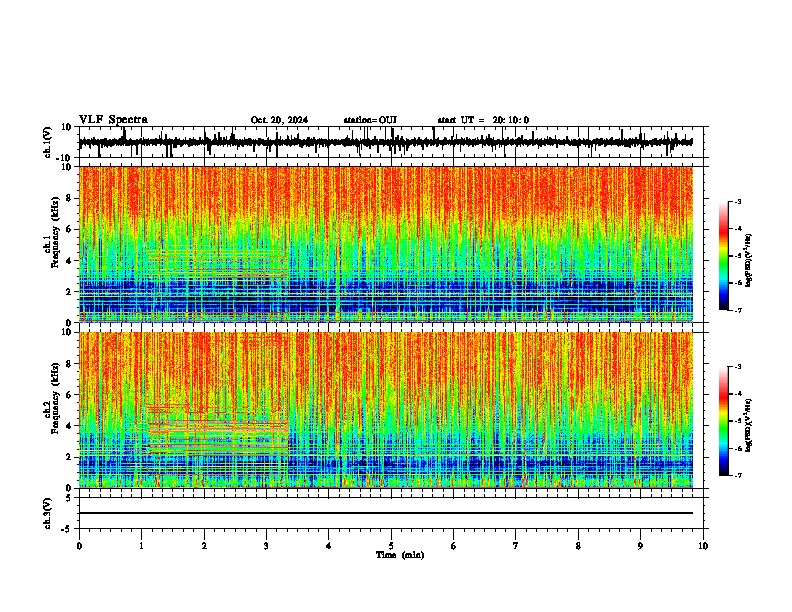The height and width of the screenshot is (612, 792).
Task: Click the "-3" label atop ch.1 colorbar
Action: (x=737, y=201)
